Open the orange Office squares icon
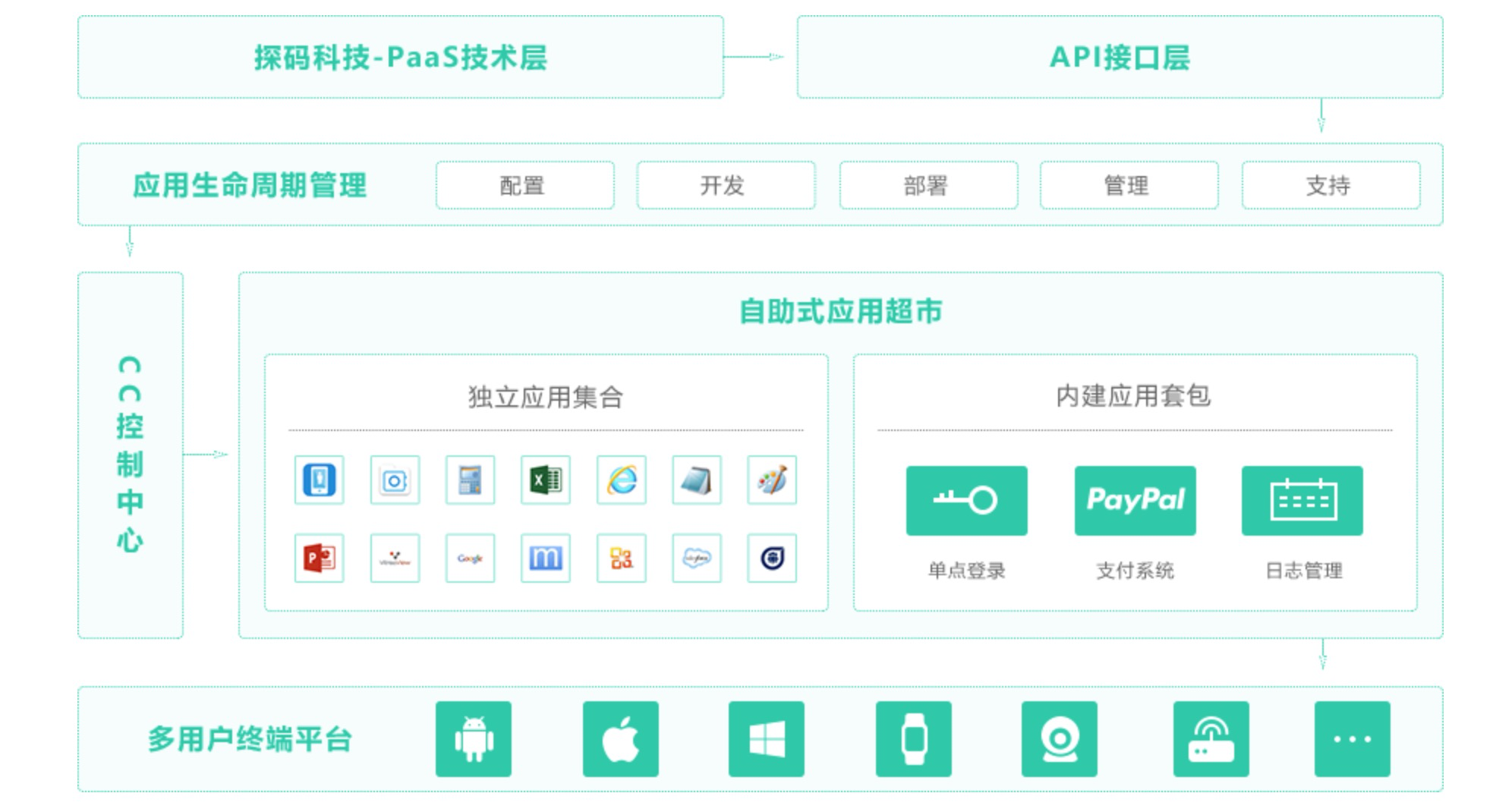1512x812 pixels. click(622, 559)
